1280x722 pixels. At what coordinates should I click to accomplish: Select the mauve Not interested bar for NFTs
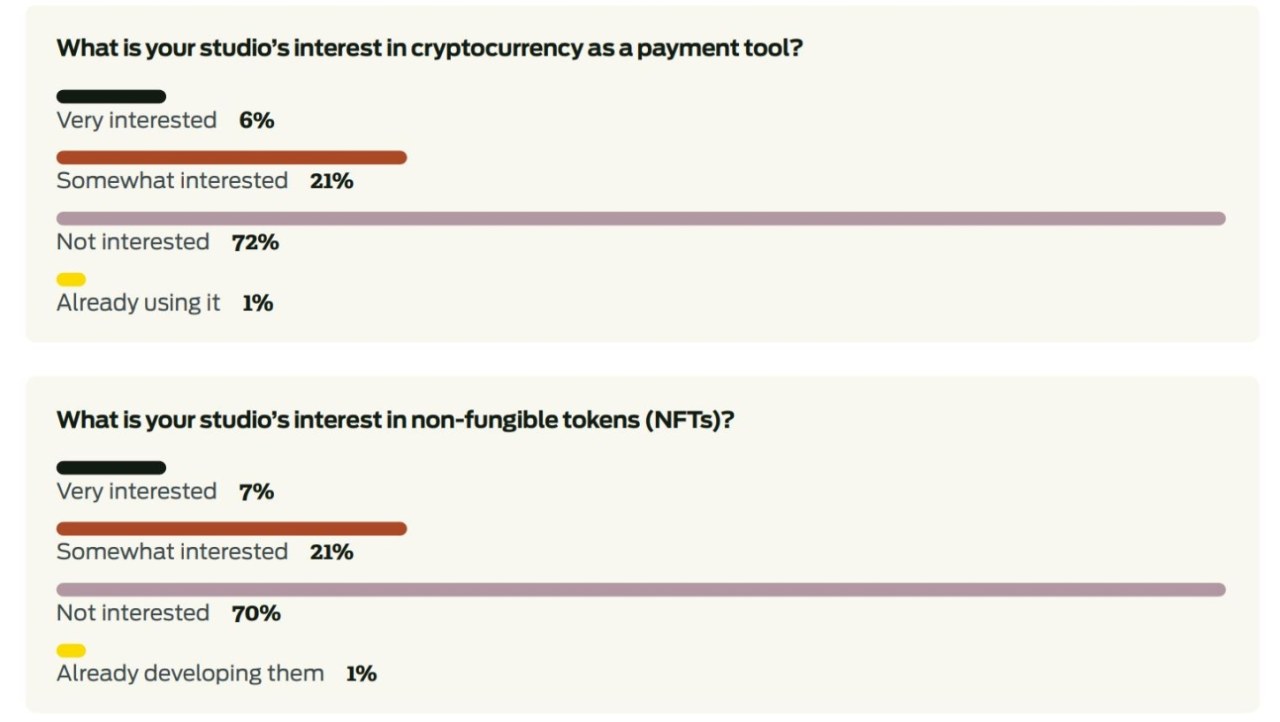click(641, 590)
